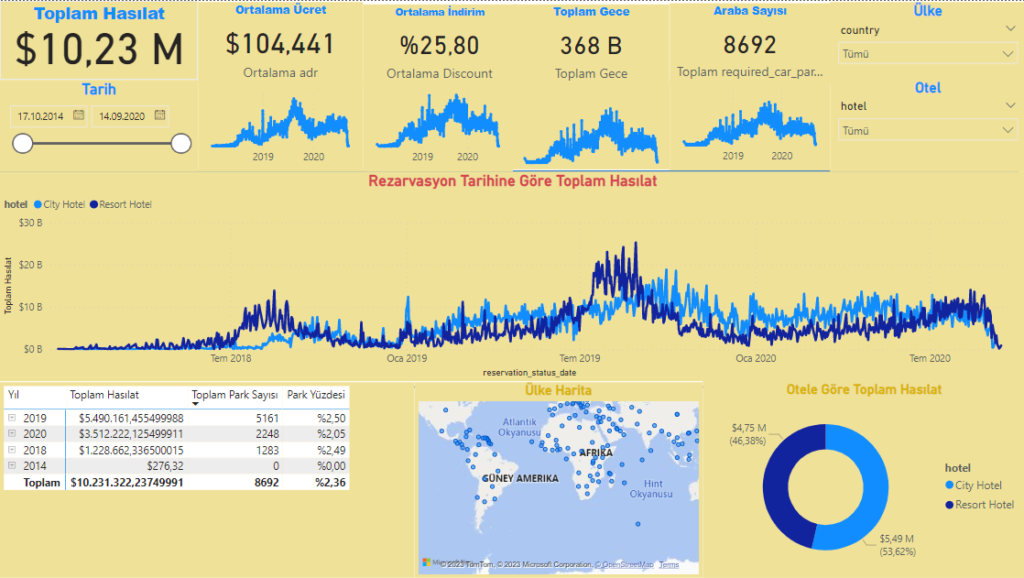
Task: Sort table by Park Yüzdesi column header
Action: (315, 395)
